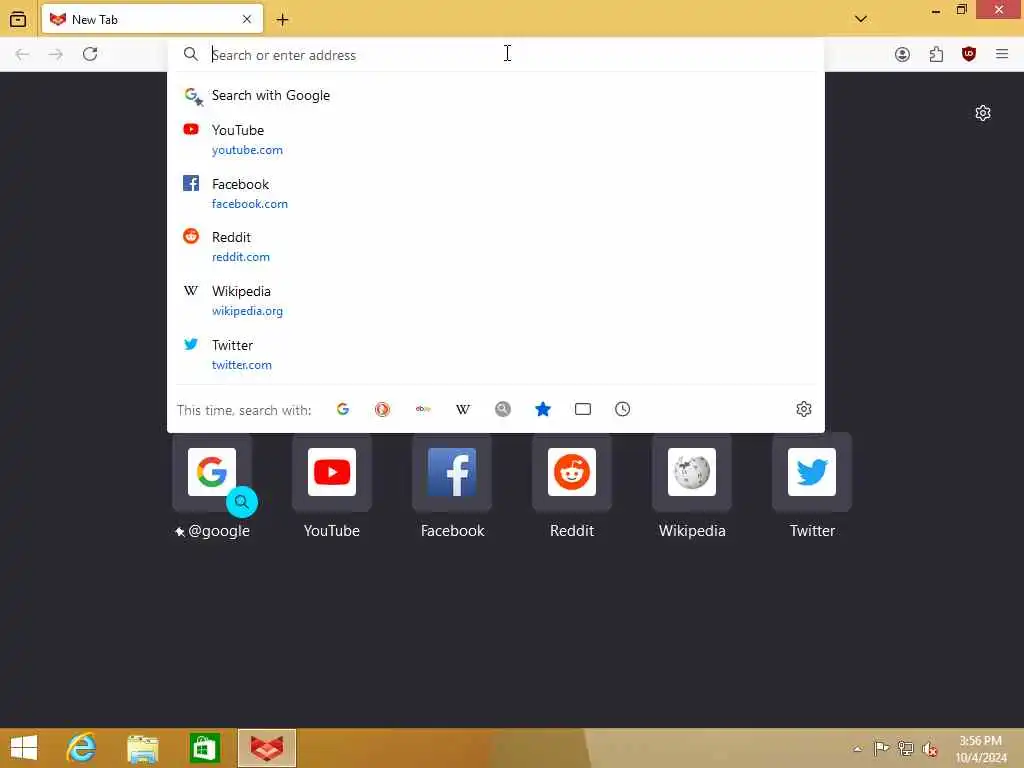Go forward with the forward arrow
The width and height of the screenshot is (1024, 768).
pyautogui.click(x=56, y=54)
